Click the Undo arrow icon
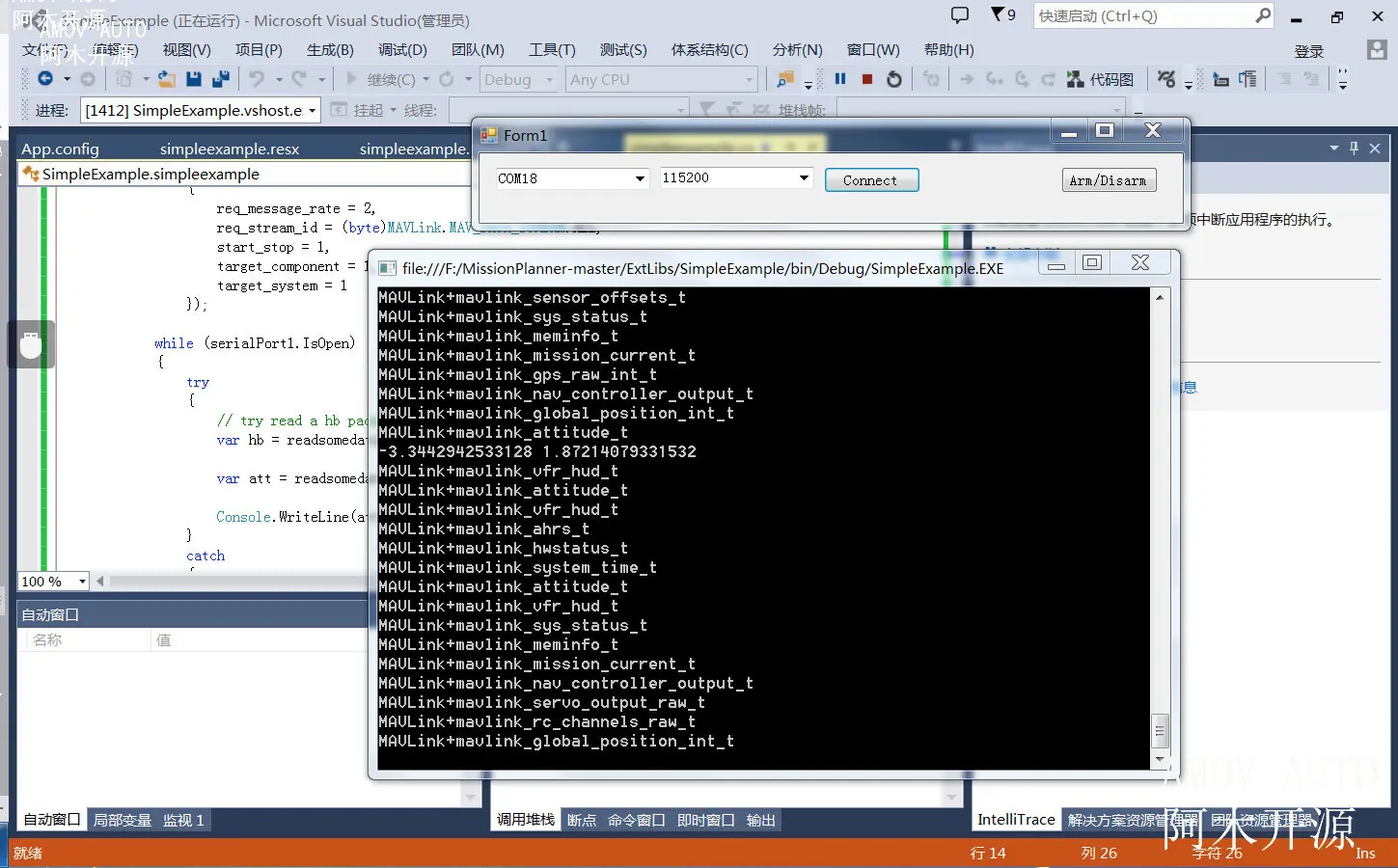This screenshot has height=868, width=1398. coord(256,79)
